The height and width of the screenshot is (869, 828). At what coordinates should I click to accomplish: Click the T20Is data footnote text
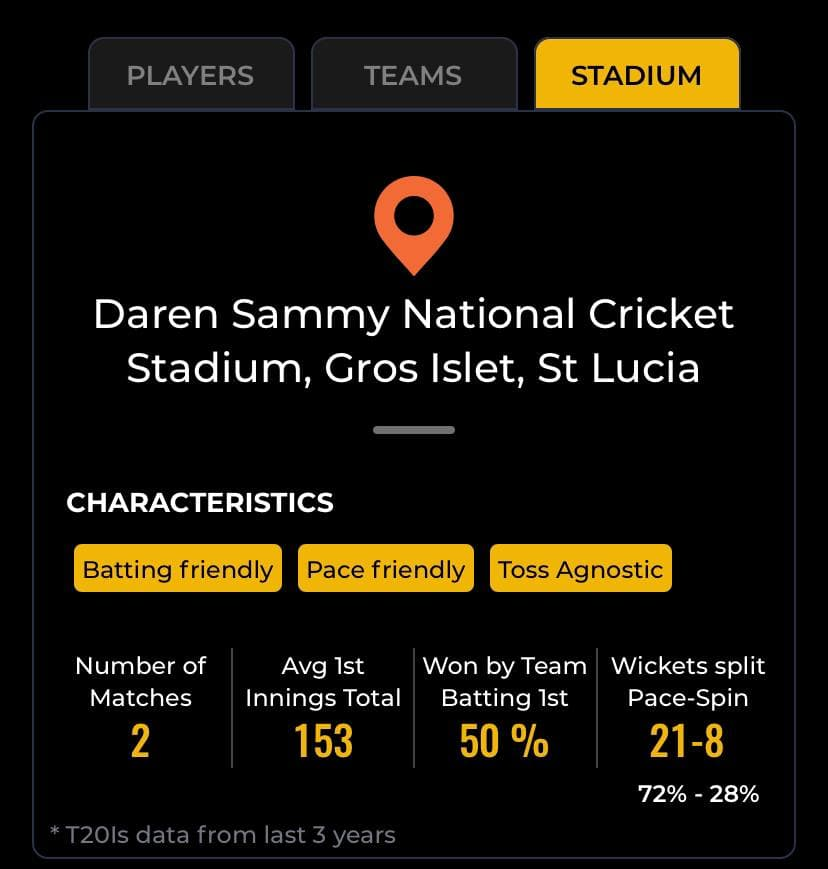pos(223,835)
